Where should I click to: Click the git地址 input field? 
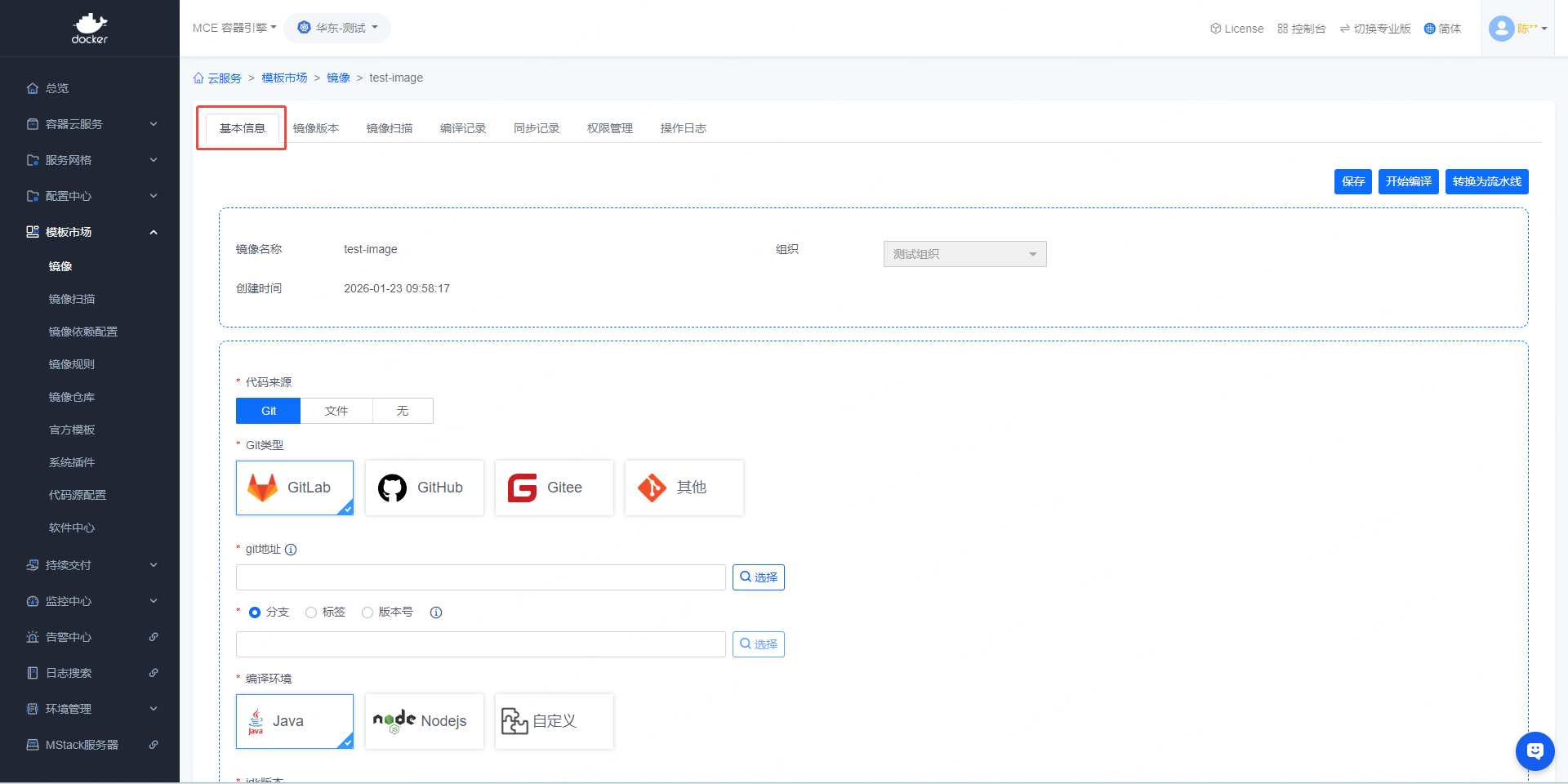[x=480, y=577]
